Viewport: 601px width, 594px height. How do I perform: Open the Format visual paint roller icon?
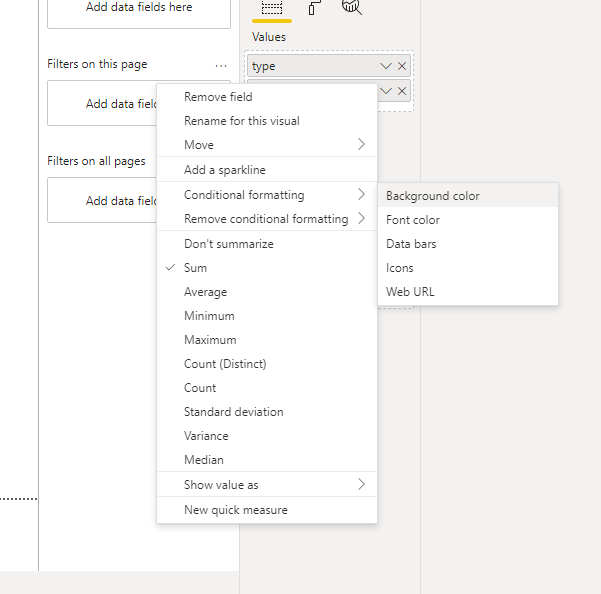point(314,8)
